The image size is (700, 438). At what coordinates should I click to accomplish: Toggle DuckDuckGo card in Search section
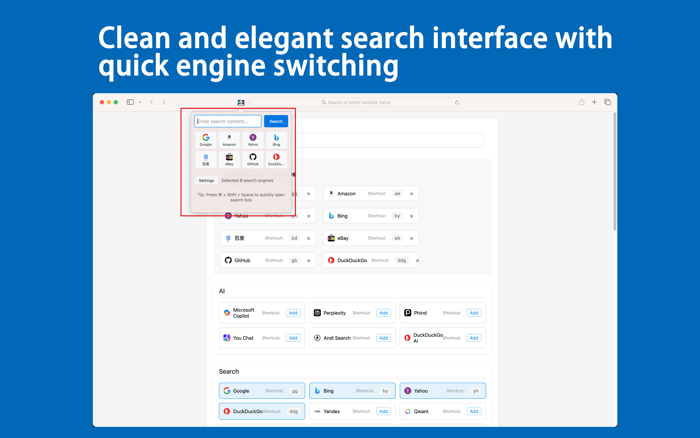tap(262, 411)
